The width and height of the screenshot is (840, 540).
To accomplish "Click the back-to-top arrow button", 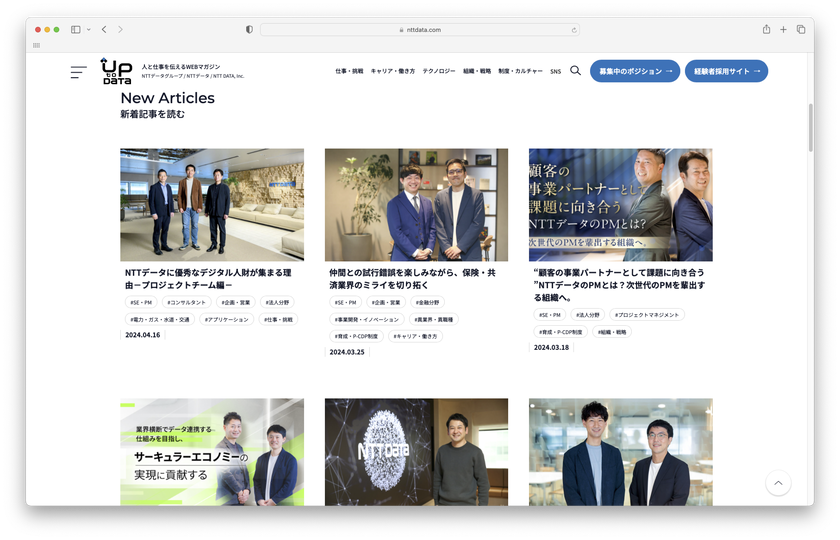I will click(x=778, y=483).
